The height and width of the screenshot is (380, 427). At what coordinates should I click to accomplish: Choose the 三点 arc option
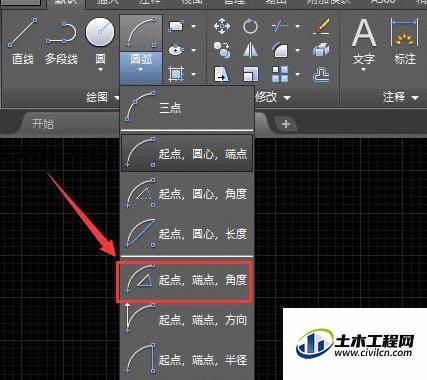(187, 108)
